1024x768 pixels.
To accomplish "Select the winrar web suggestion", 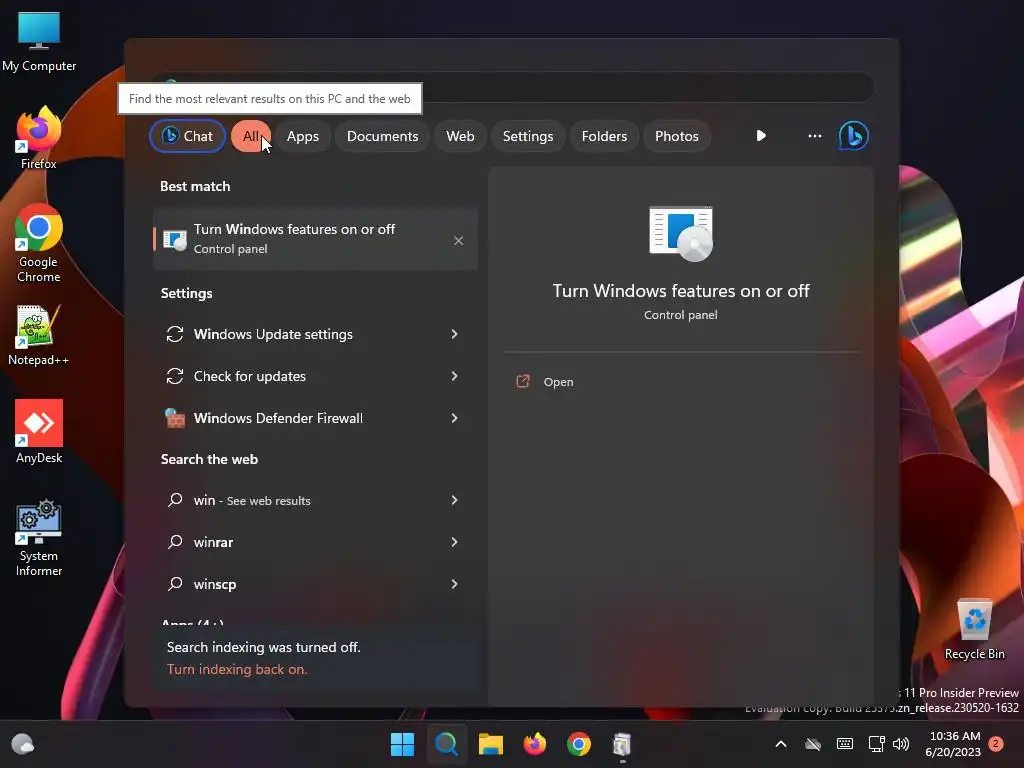I will (315, 542).
